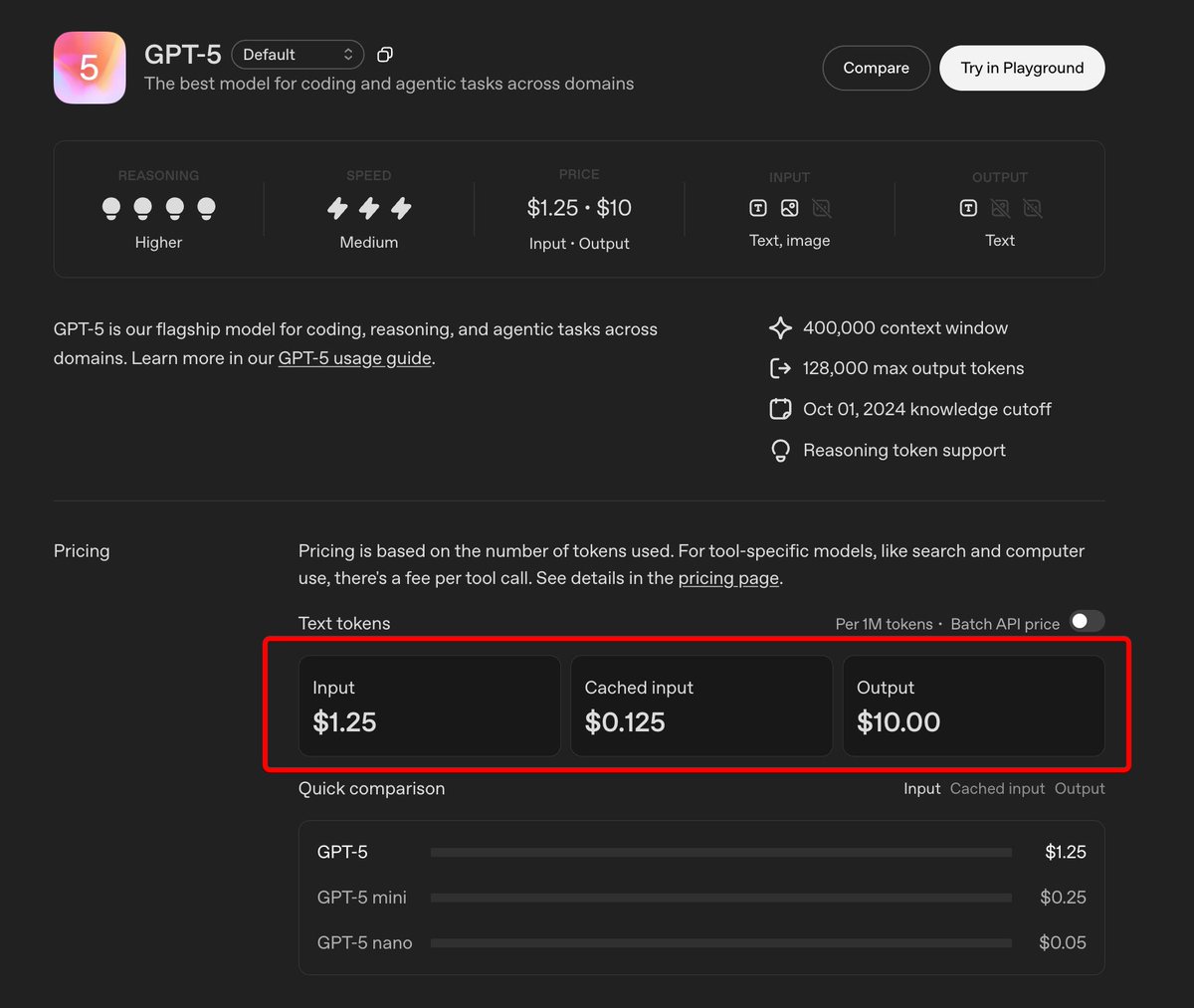Click the reasoning lightbulbs rating icon
Viewport: 1194px width, 1008px height.
(159, 208)
